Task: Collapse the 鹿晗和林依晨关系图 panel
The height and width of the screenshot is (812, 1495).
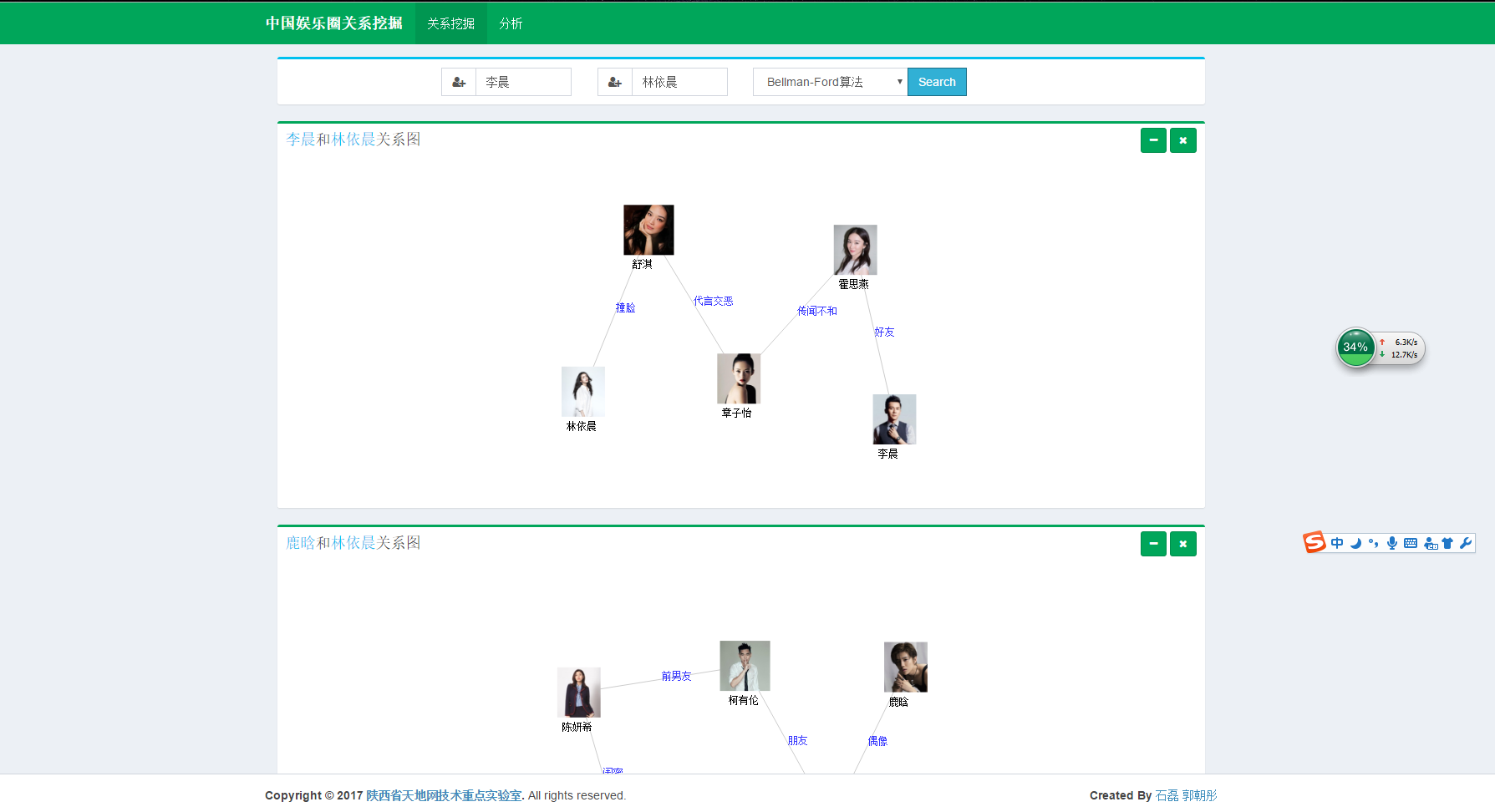Action: click(1153, 543)
